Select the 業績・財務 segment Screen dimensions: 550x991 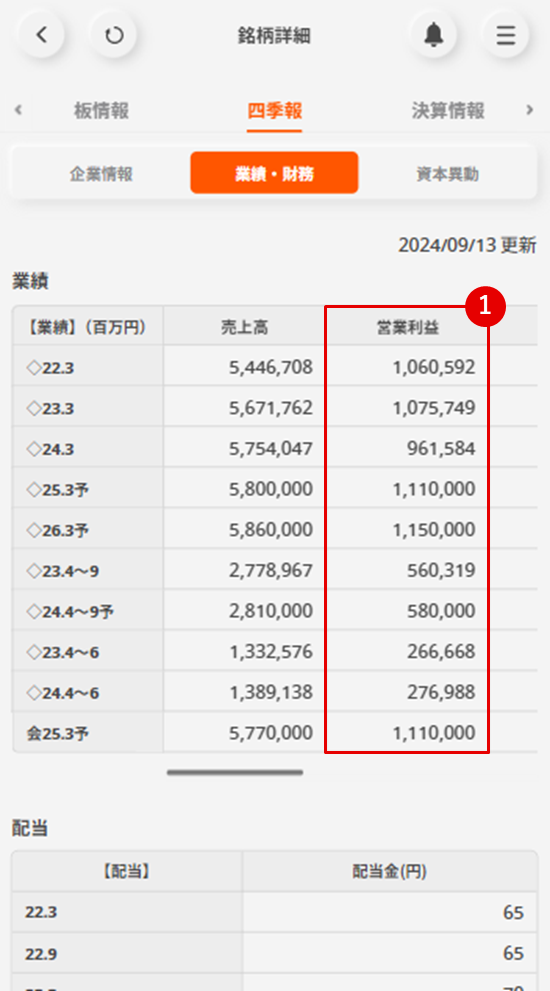coord(274,173)
